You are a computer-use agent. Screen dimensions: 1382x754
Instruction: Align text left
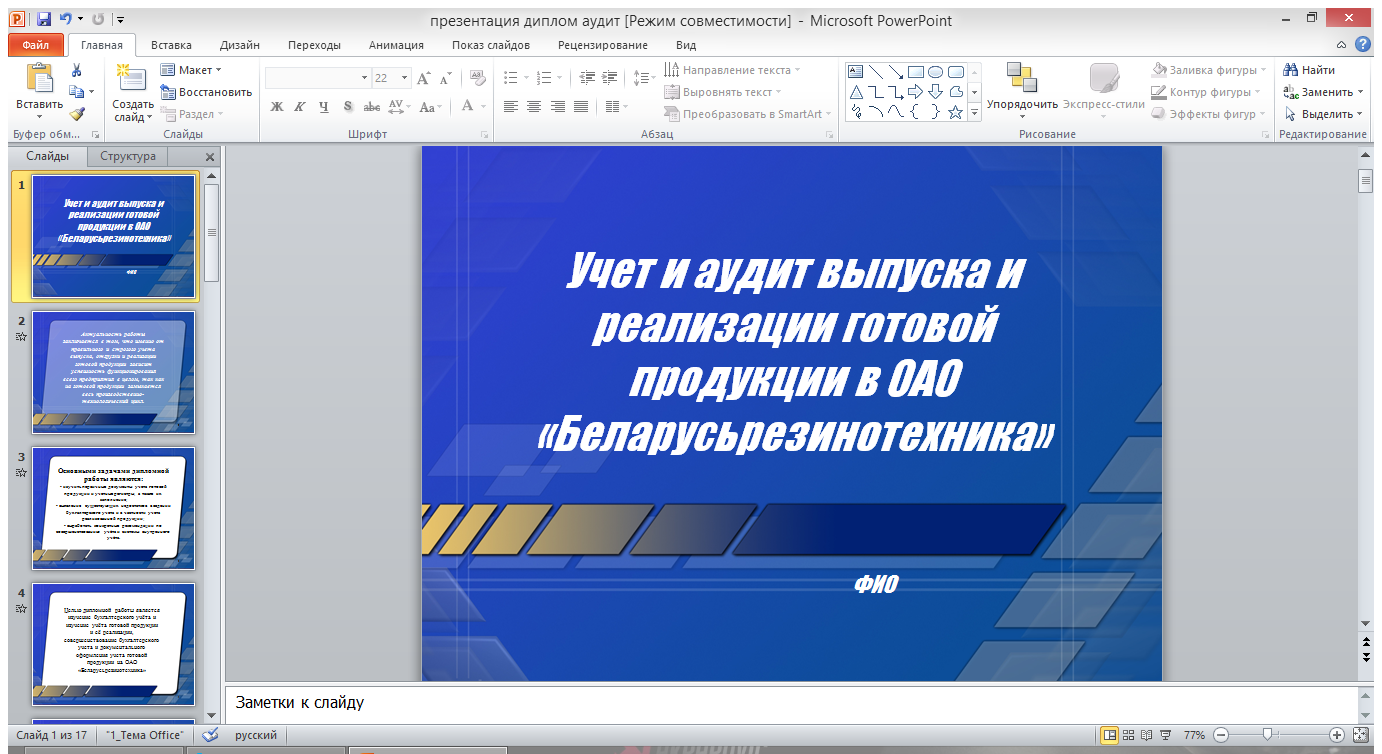tap(511, 107)
